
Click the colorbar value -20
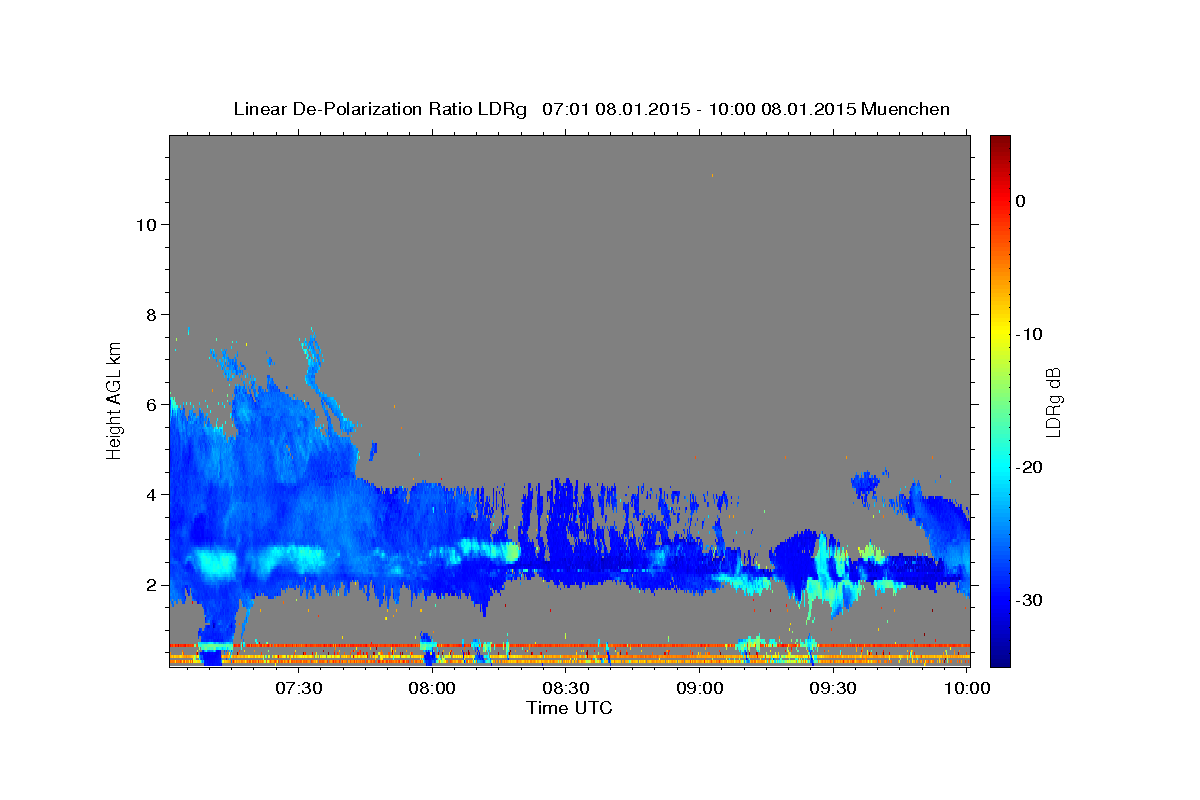(x=1028, y=467)
